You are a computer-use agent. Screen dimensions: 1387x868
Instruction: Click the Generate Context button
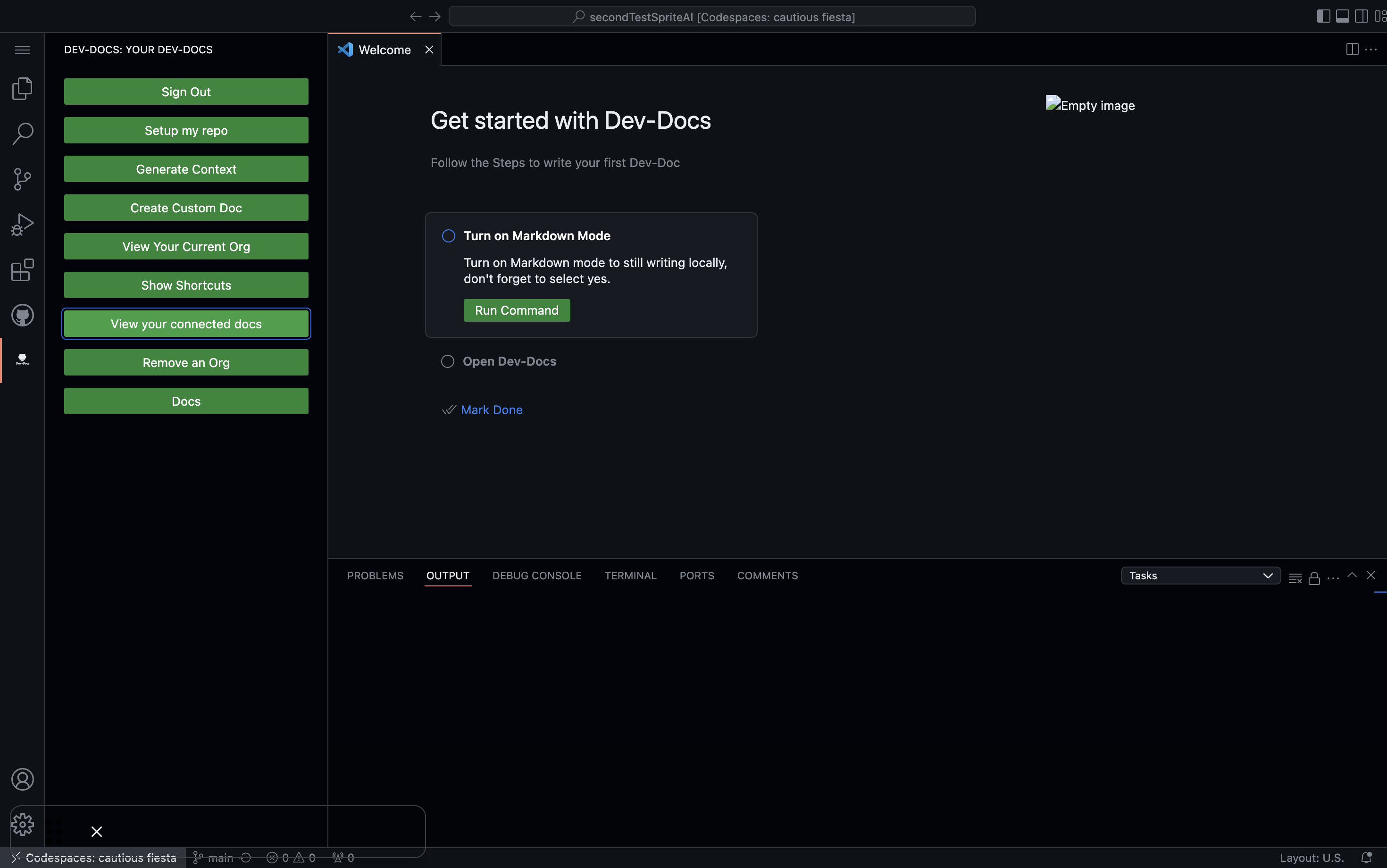coord(186,168)
